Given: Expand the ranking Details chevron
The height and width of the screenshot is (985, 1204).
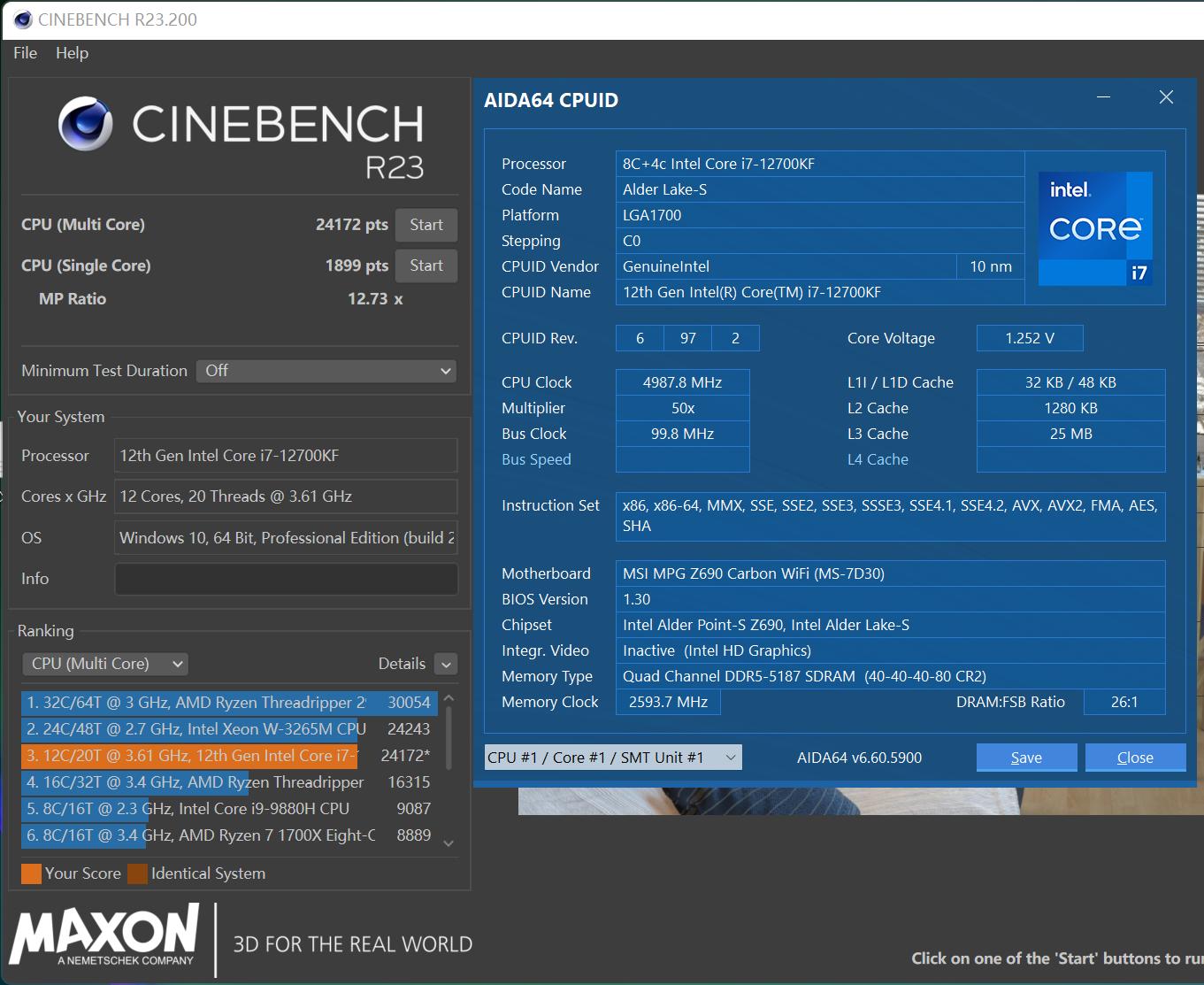Looking at the screenshot, I should 446,665.
